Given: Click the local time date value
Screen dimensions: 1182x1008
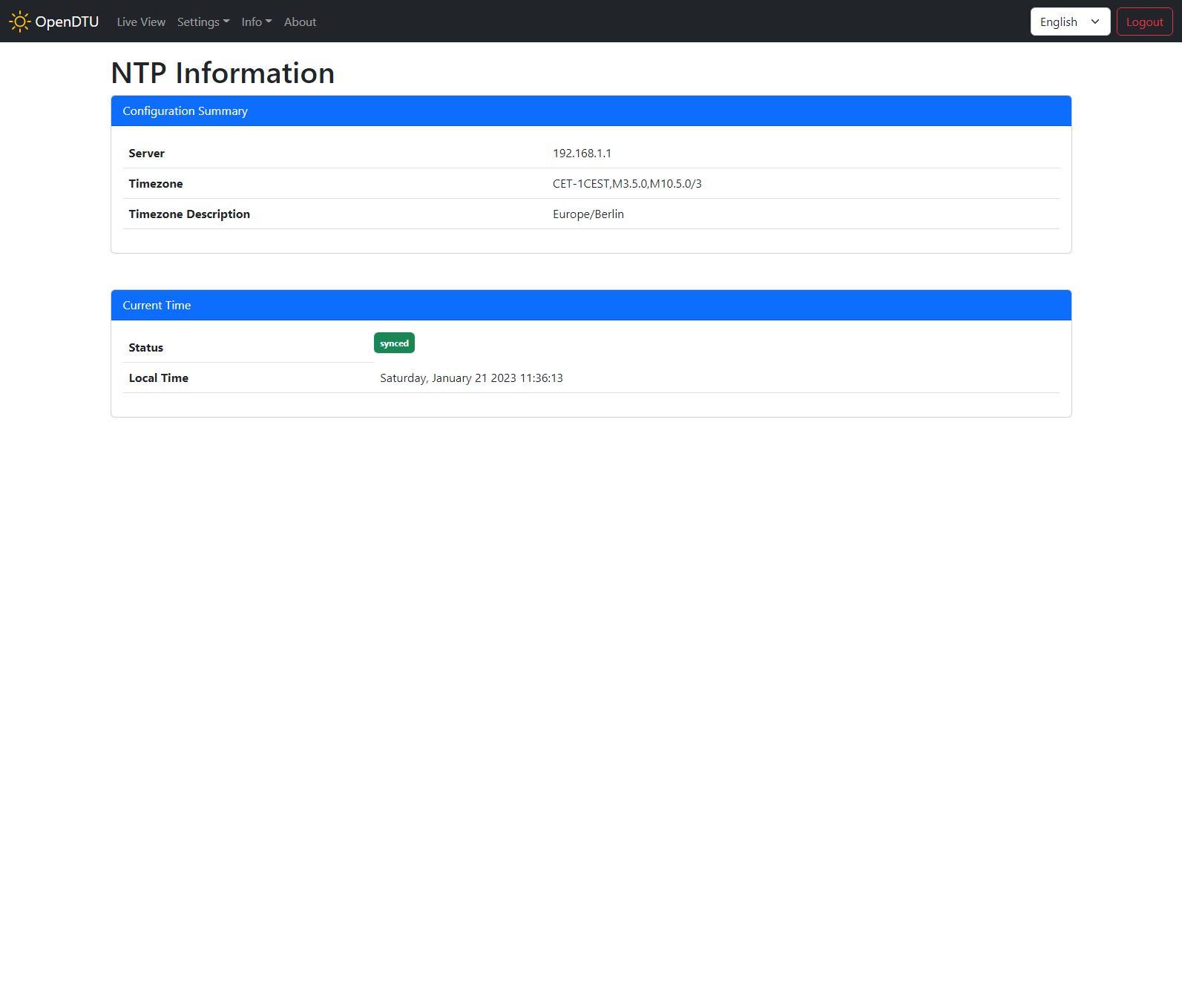Looking at the screenshot, I should pyautogui.click(x=471, y=378).
